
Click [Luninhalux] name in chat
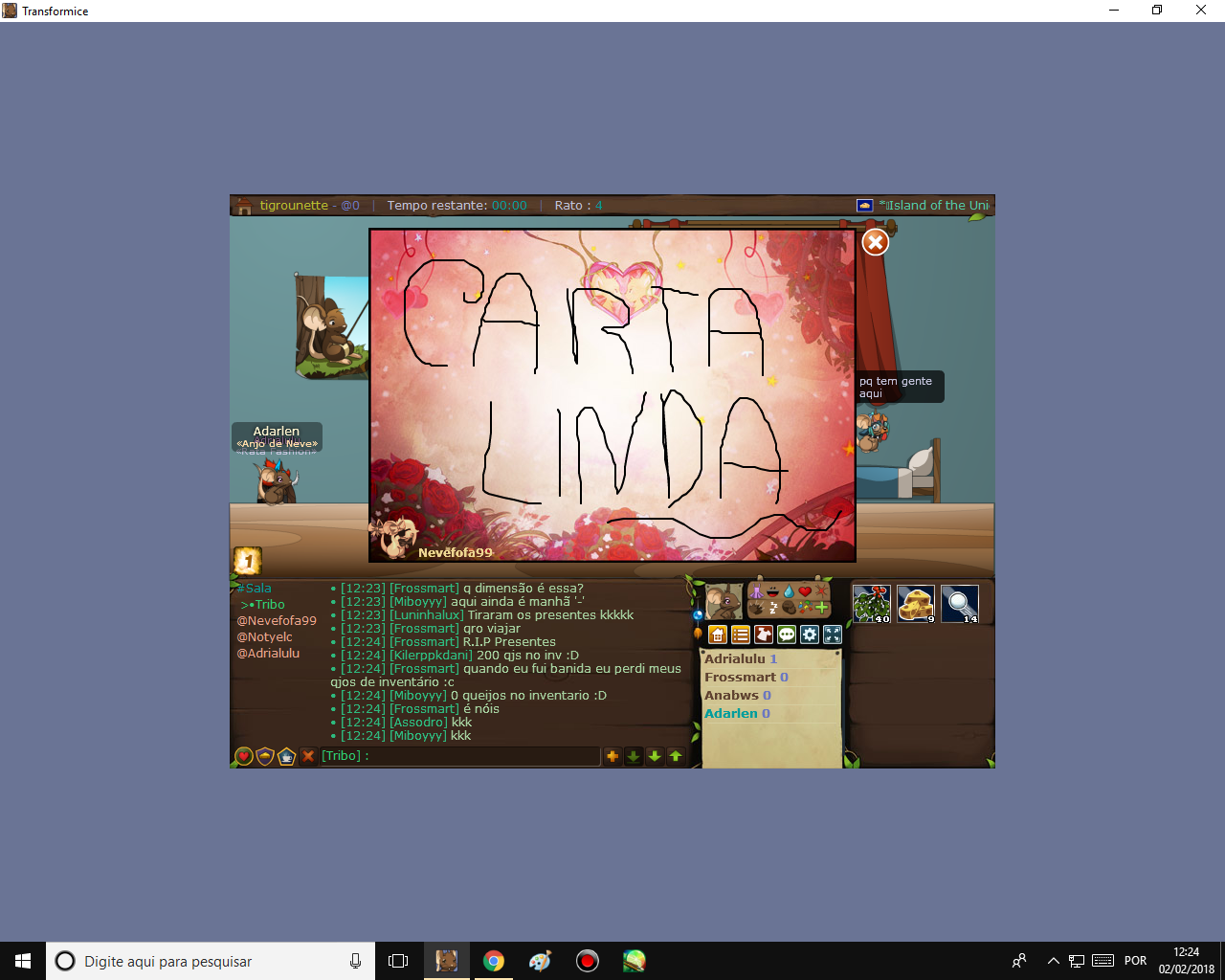pos(427,615)
